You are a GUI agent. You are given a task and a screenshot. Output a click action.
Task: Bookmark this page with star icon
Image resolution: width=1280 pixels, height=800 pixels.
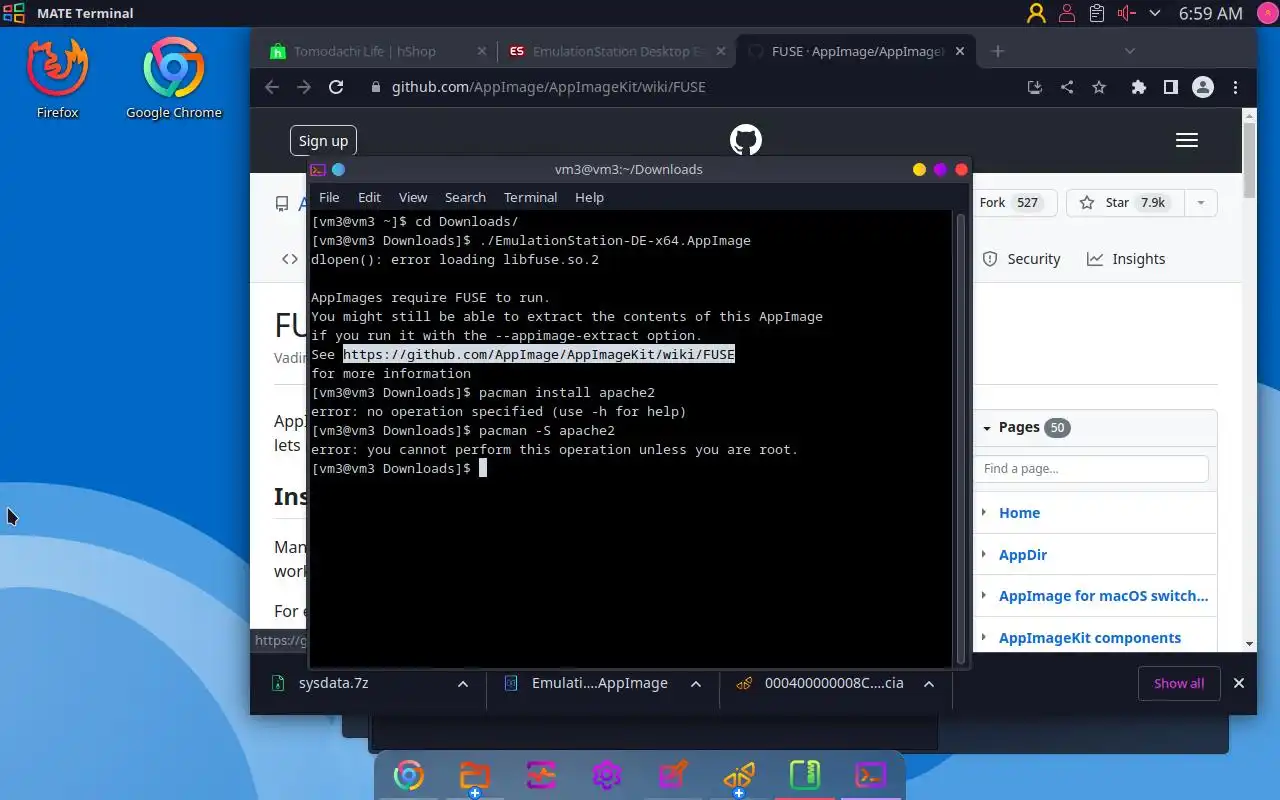[1099, 87]
